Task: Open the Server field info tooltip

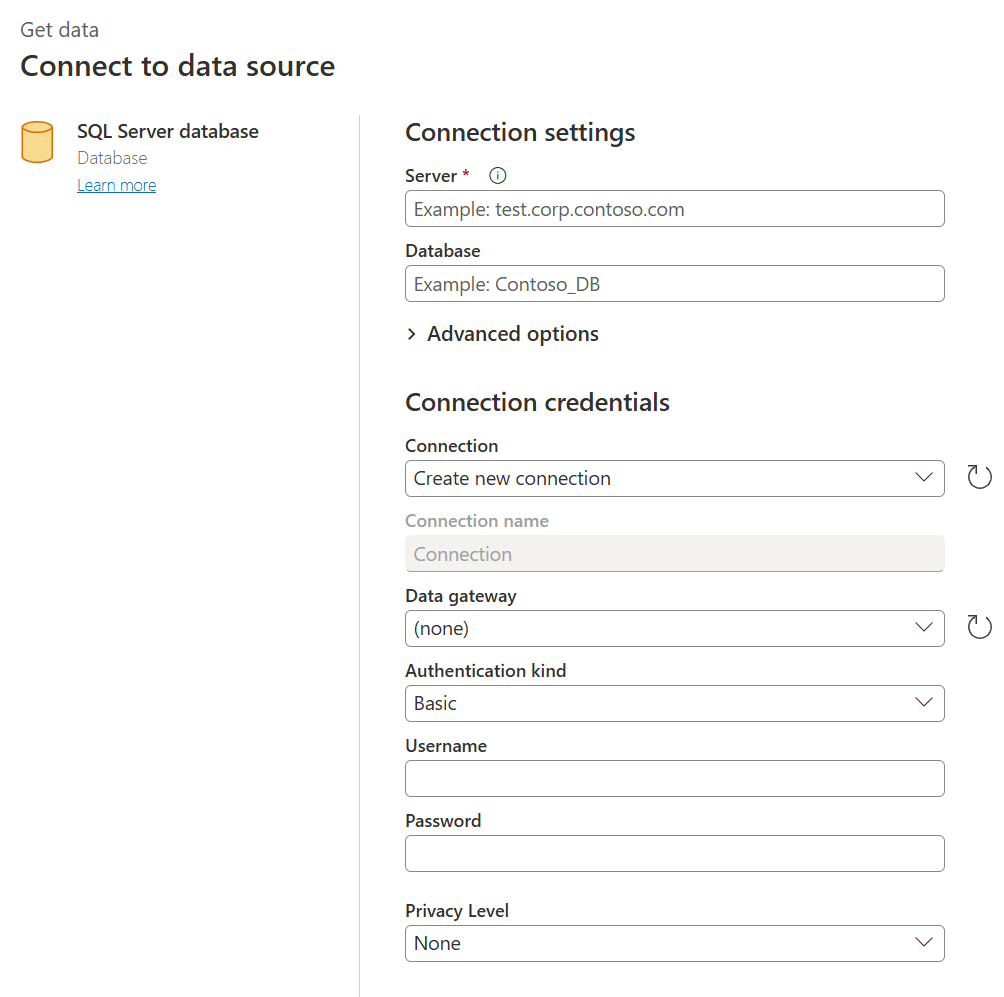Action: pos(497,175)
